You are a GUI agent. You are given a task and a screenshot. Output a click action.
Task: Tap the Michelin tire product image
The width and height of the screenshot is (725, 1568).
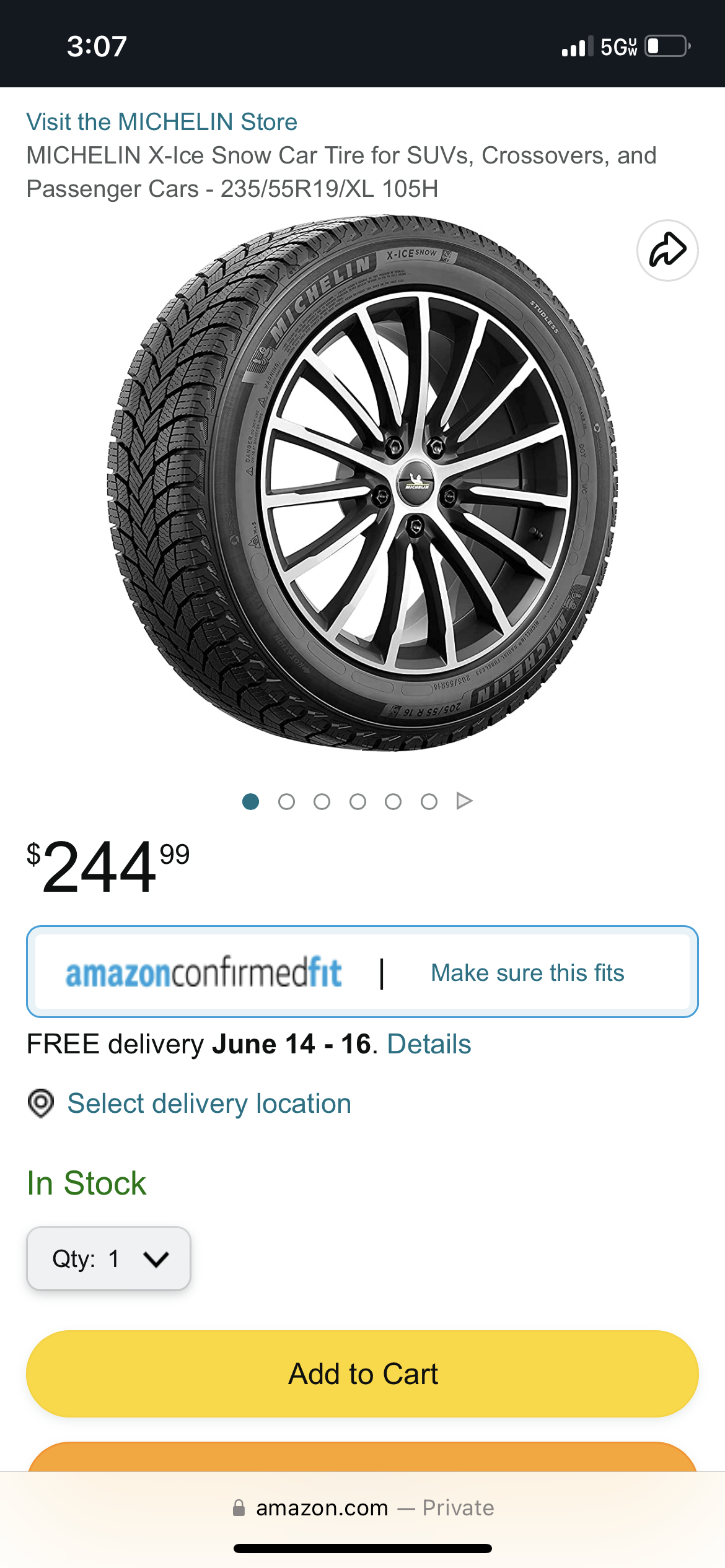point(362,483)
